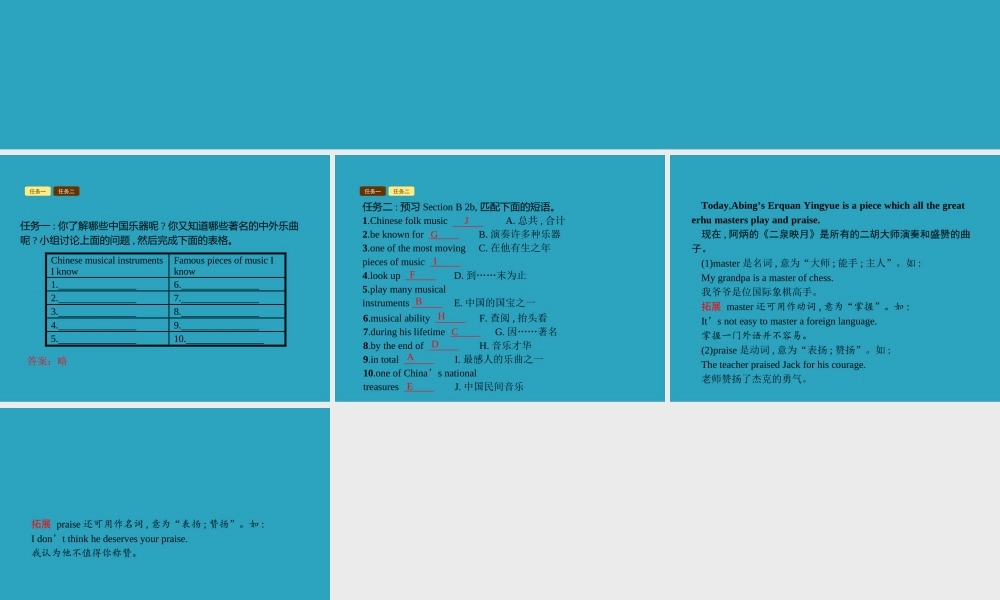
Task: Select table cell numbered 9.
Action: (227, 325)
